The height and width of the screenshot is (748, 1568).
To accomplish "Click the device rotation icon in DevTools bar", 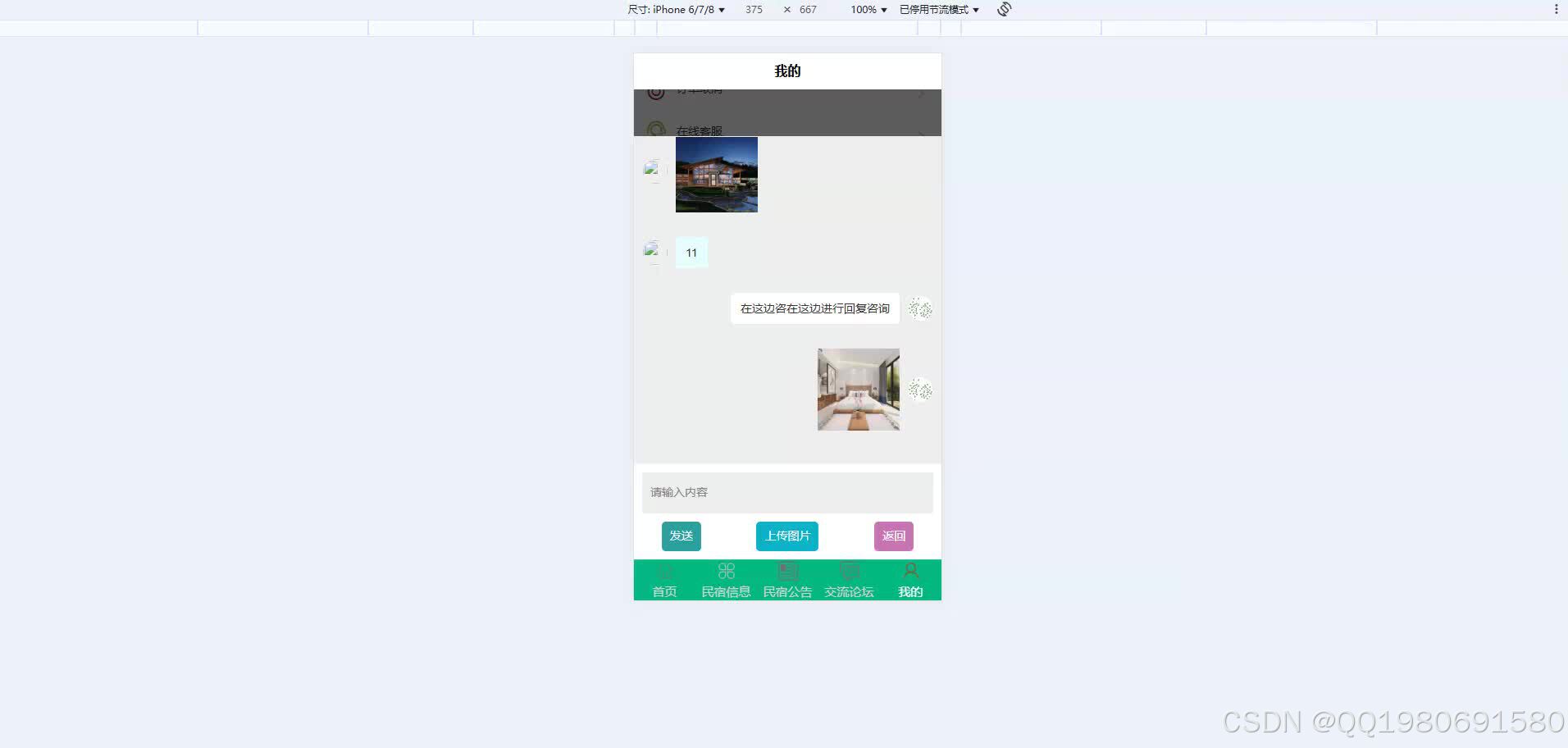I will (x=1002, y=9).
